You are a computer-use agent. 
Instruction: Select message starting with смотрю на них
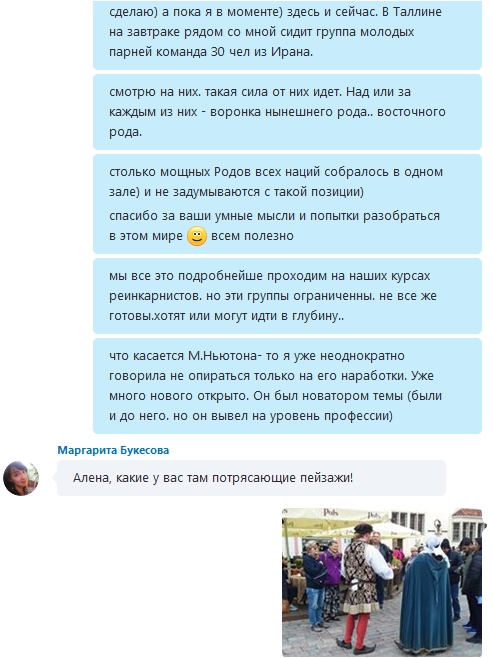(287, 112)
